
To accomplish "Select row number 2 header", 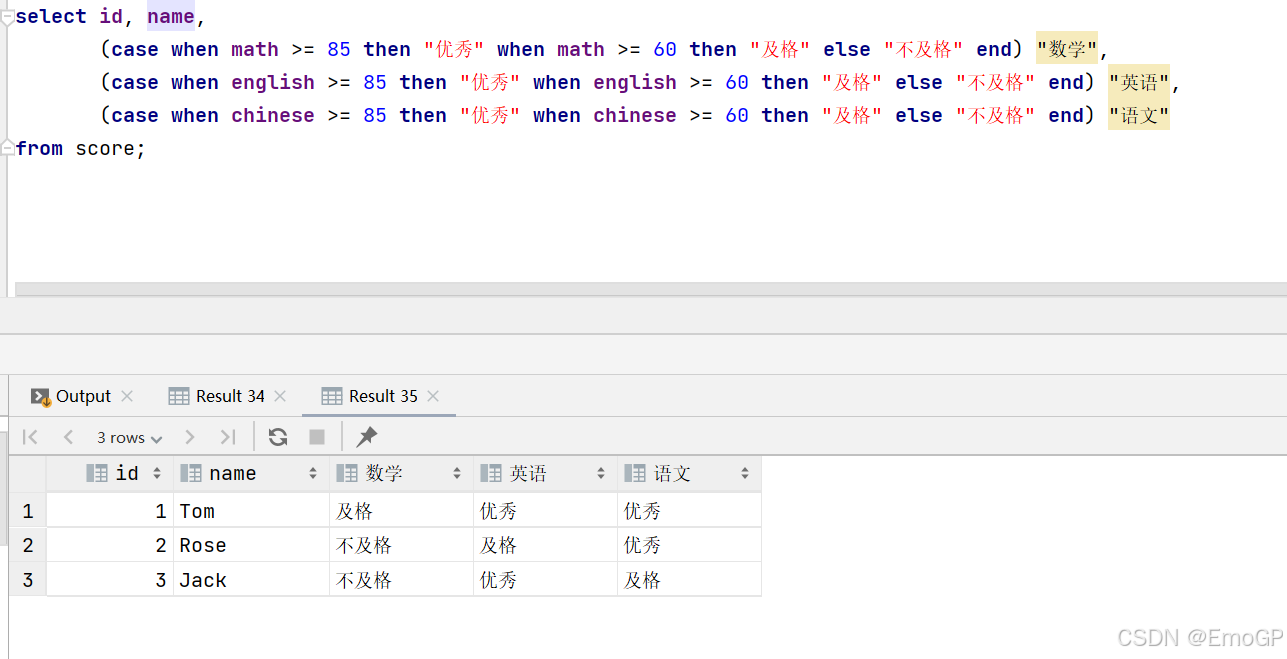I will coord(28,545).
